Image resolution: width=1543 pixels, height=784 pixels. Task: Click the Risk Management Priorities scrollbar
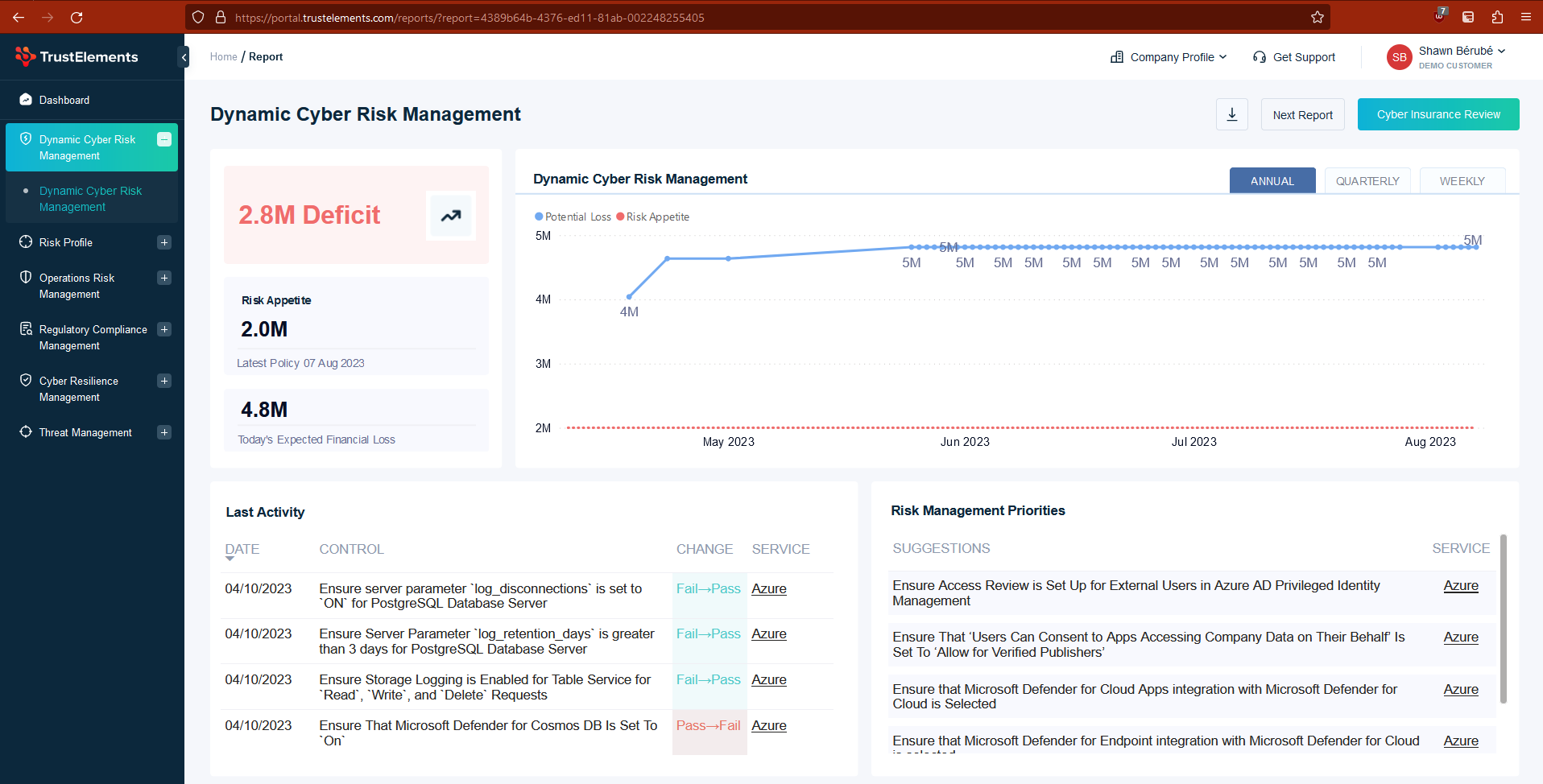1503,618
